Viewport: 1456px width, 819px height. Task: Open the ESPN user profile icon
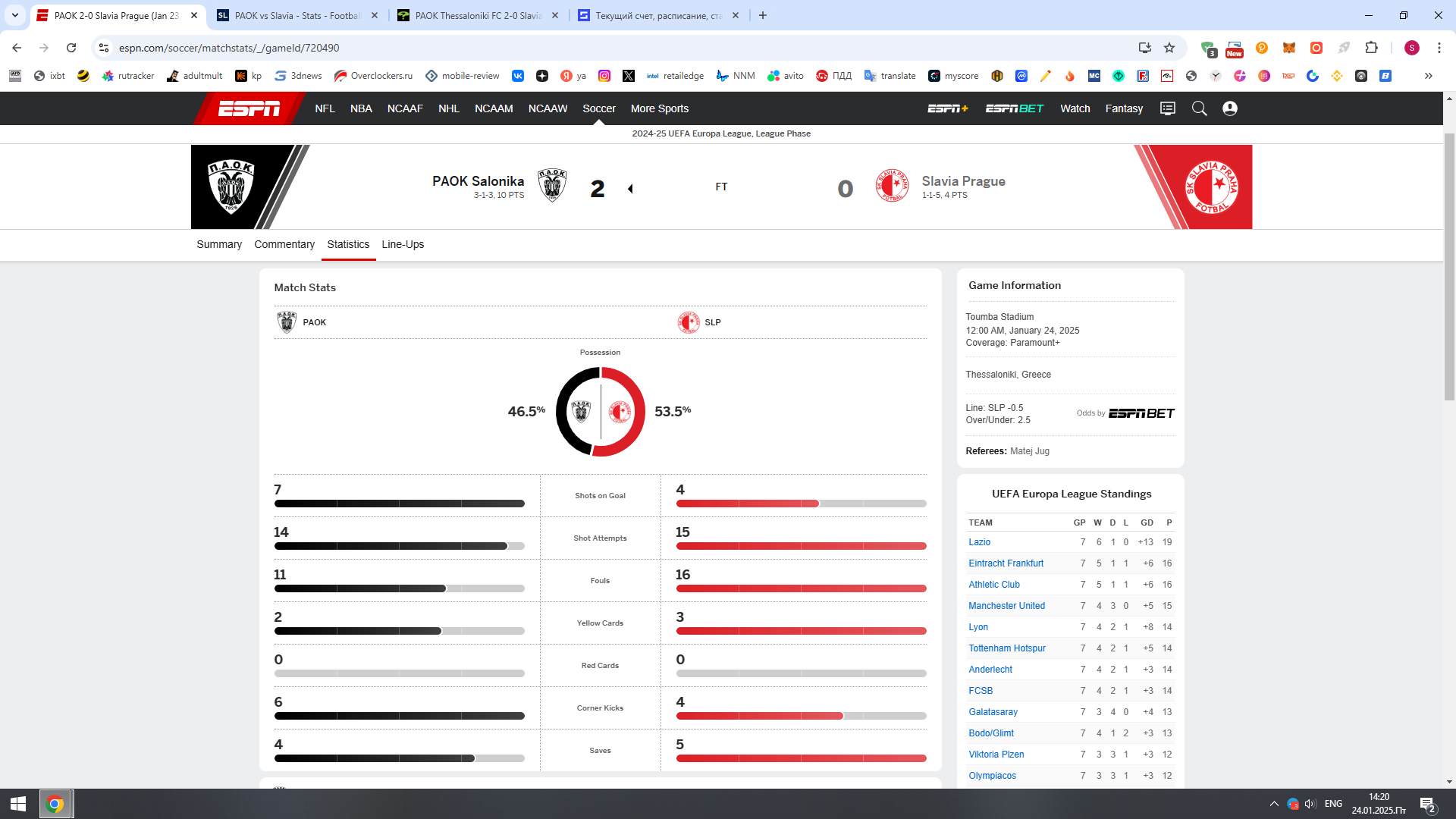coord(1230,108)
